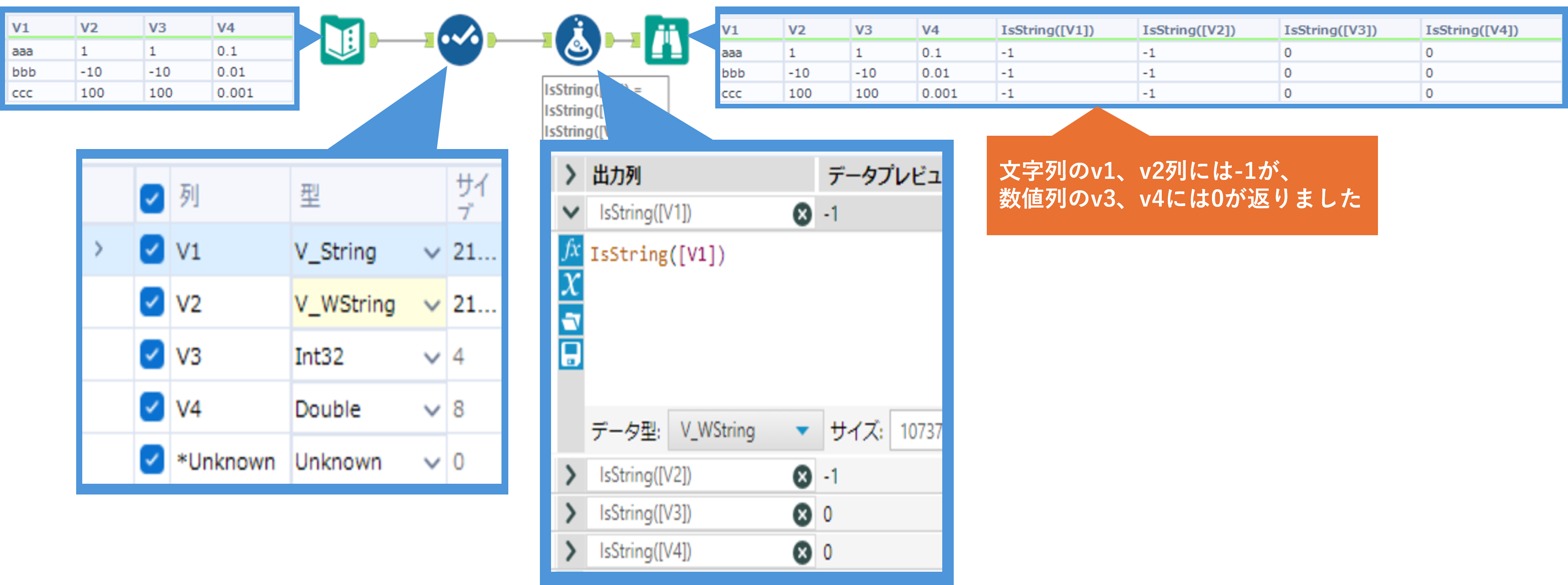The image size is (1568, 585).
Task: Toggle the V3 column checkbox
Action: click(152, 355)
